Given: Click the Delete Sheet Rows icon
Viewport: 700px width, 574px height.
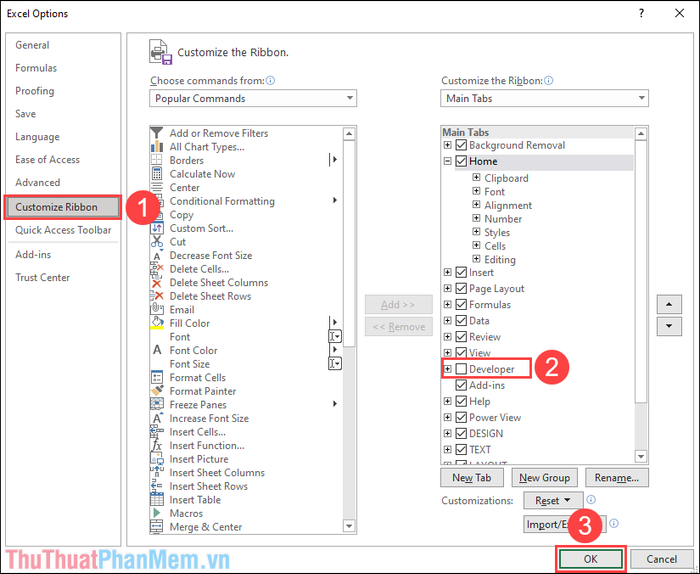Looking at the screenshot, I should point(157,296).
